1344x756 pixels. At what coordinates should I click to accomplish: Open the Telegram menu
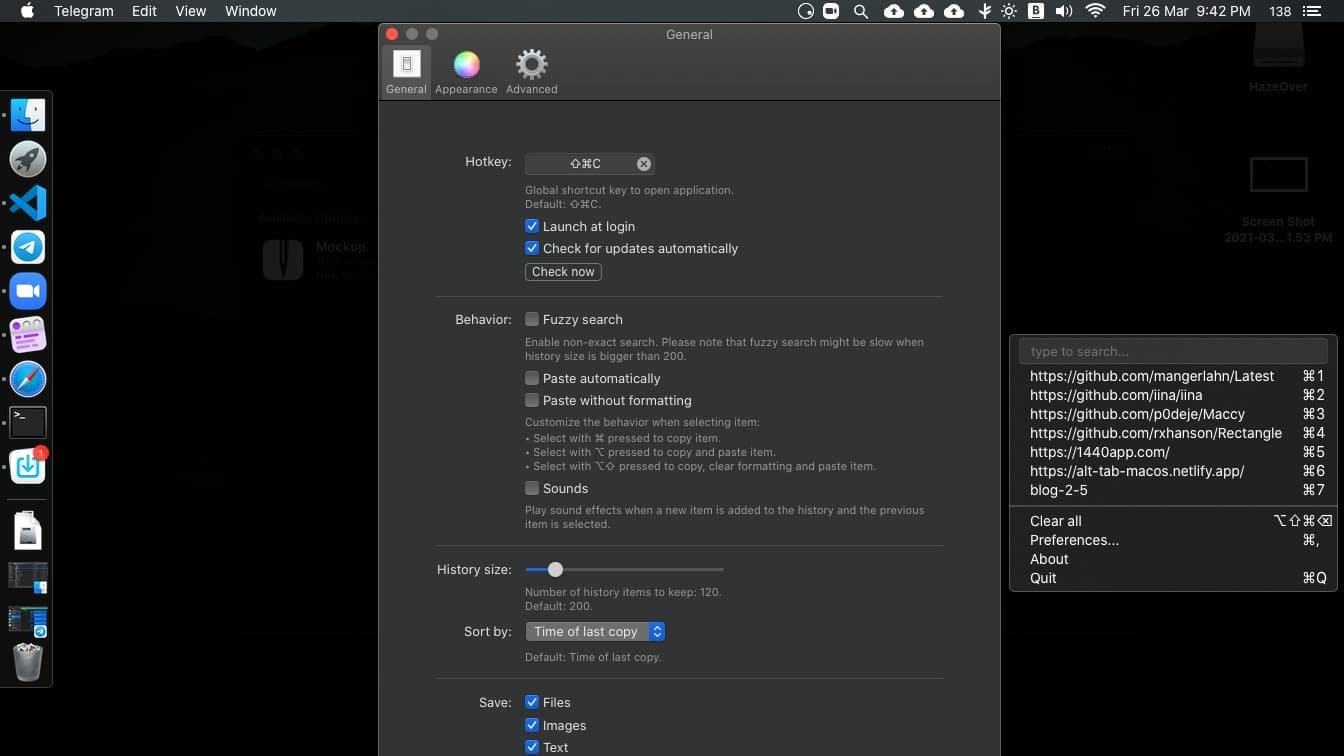point(83,11)
